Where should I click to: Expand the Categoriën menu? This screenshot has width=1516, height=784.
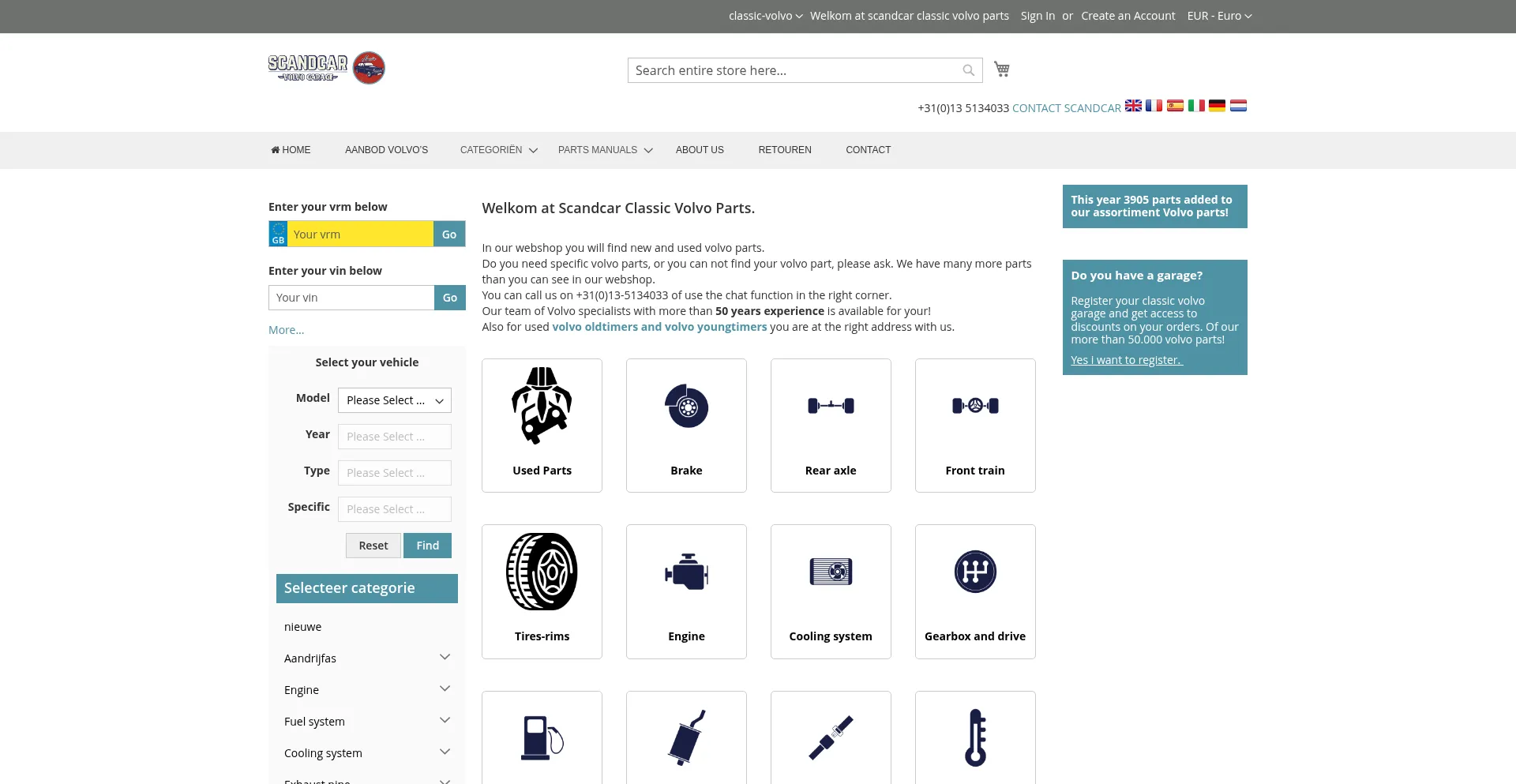tap(498, 150)
